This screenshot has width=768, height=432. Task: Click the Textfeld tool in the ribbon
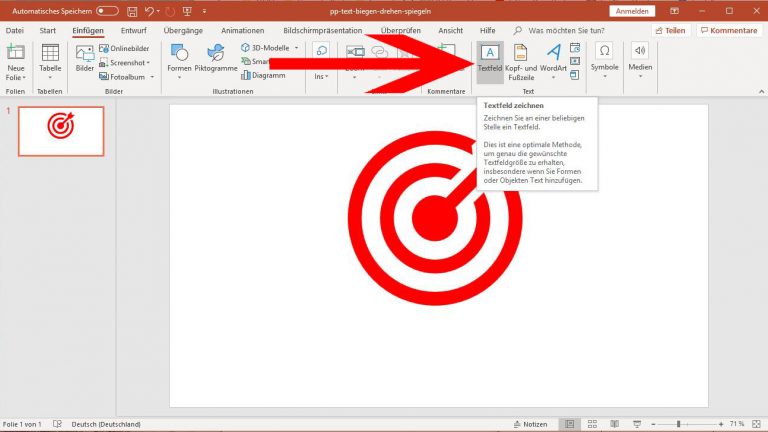click(489, 60)
